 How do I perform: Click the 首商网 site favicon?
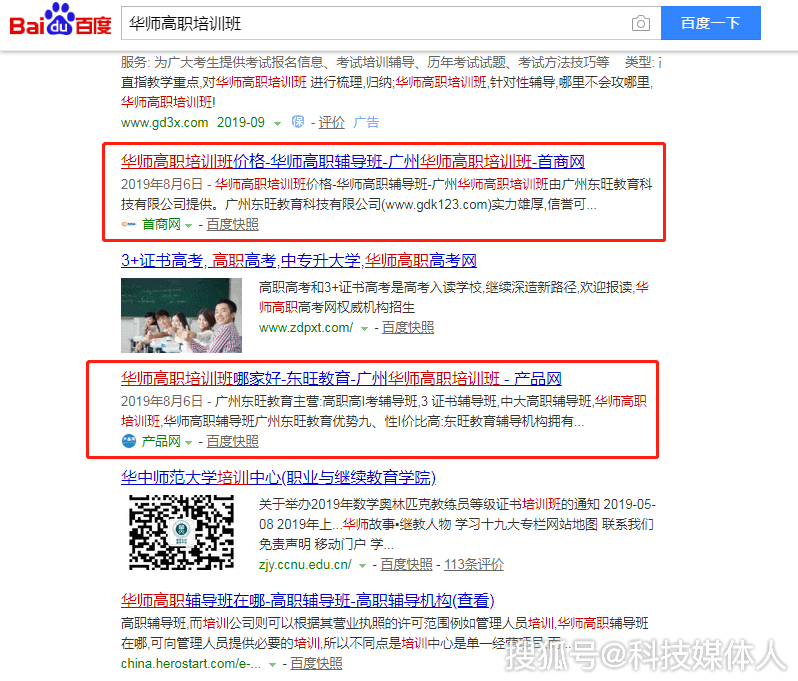128,224
